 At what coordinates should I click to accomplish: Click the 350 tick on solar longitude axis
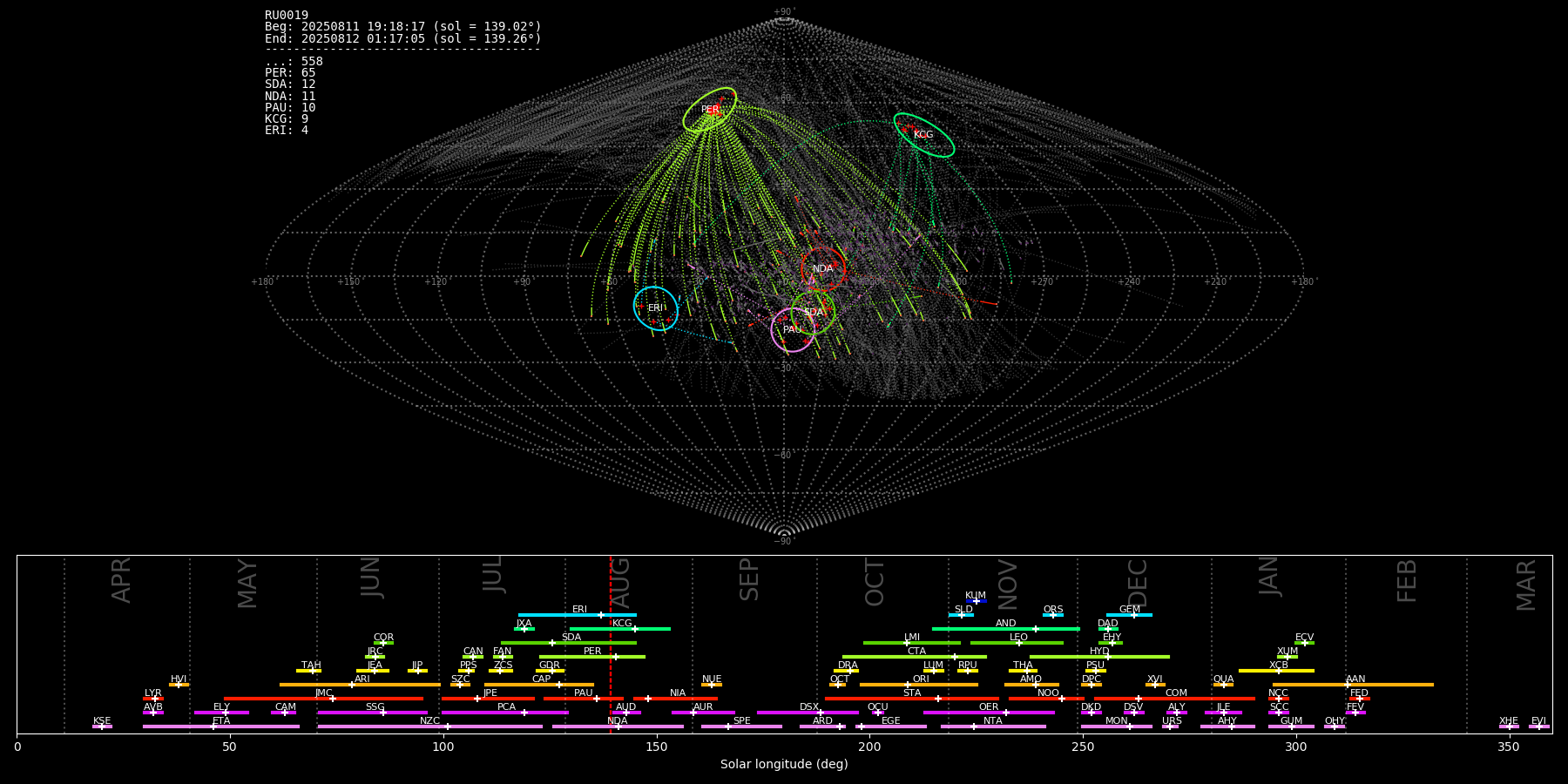click(x=1510, y=747)
